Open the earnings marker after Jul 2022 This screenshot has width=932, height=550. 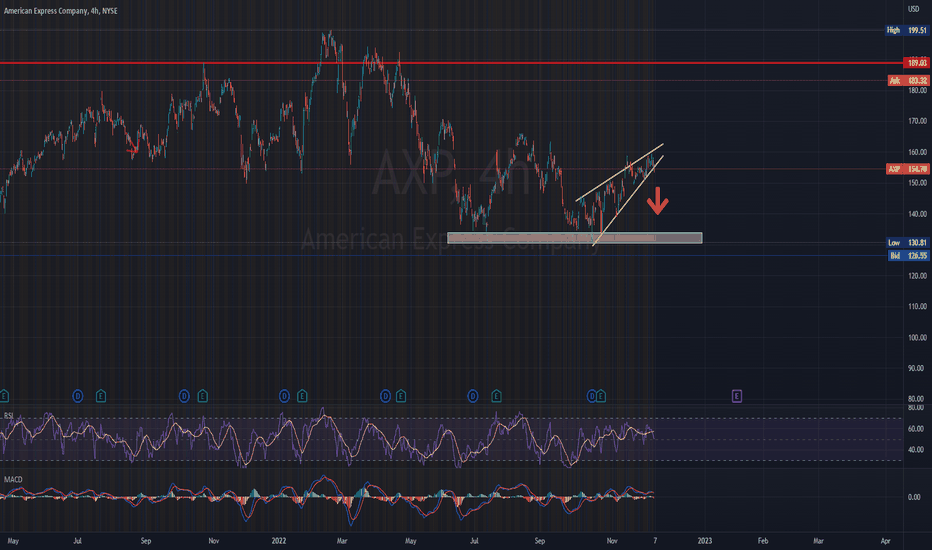tap(496, 396)
